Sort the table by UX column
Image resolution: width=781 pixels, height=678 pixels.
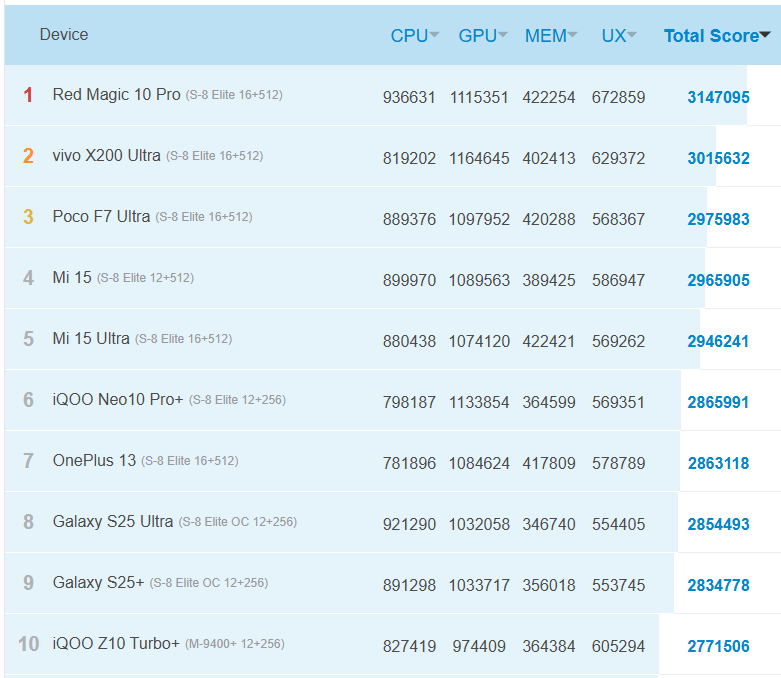(x=619, y=35)
